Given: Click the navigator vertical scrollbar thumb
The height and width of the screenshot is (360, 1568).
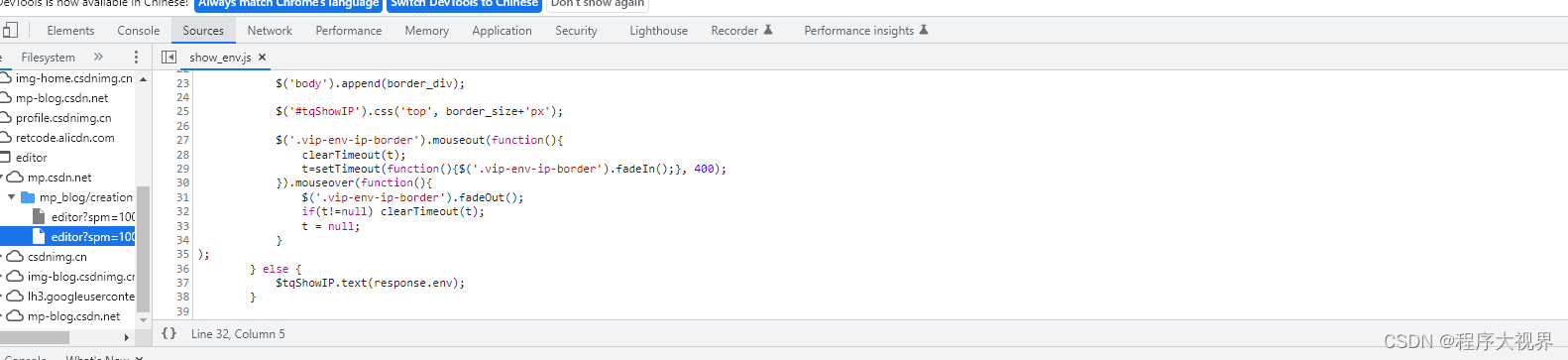Looking at the screenshot, I should pyautogui.click(x=143, y=248).
